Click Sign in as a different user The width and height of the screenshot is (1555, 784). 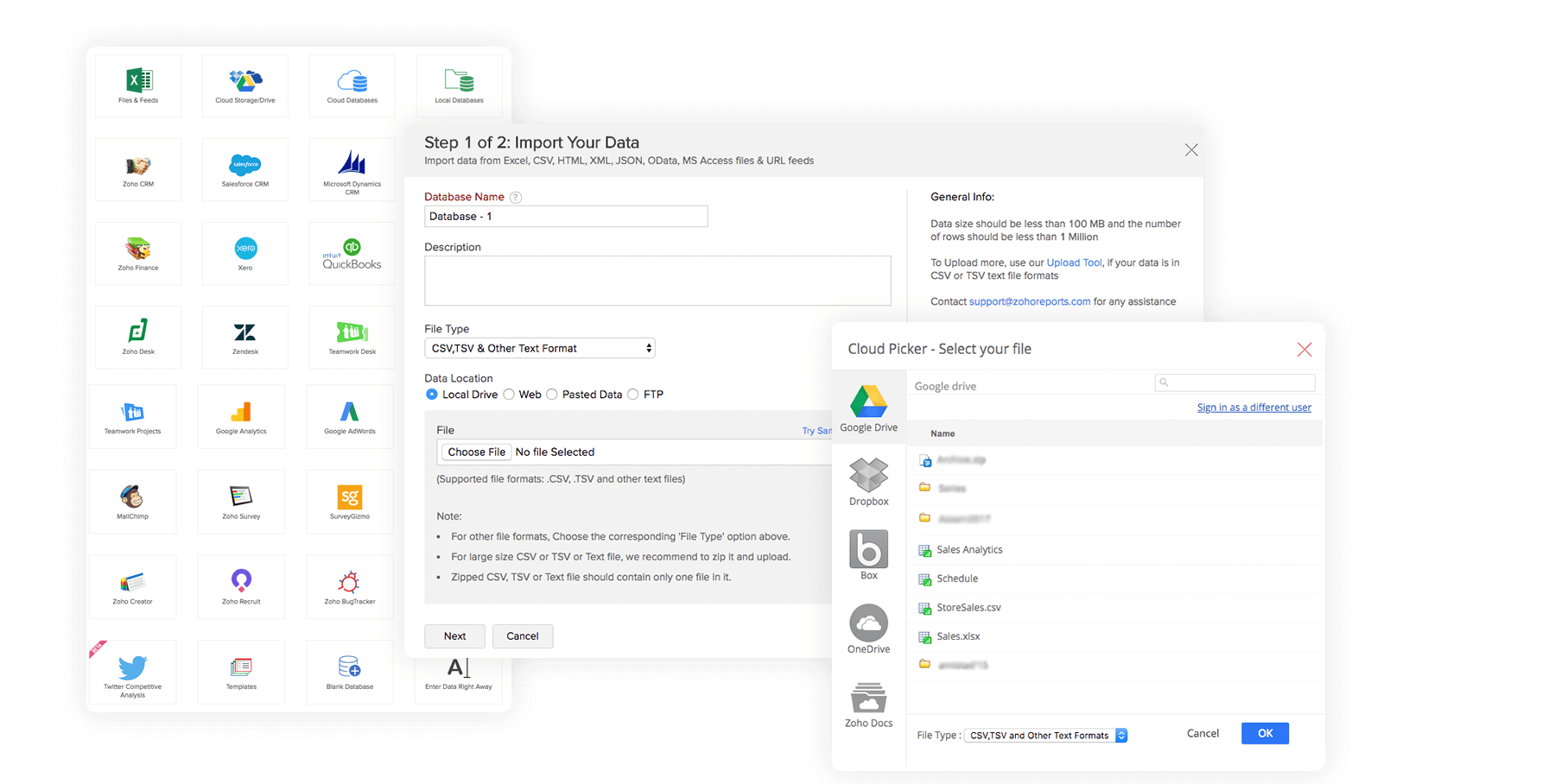1254,408
